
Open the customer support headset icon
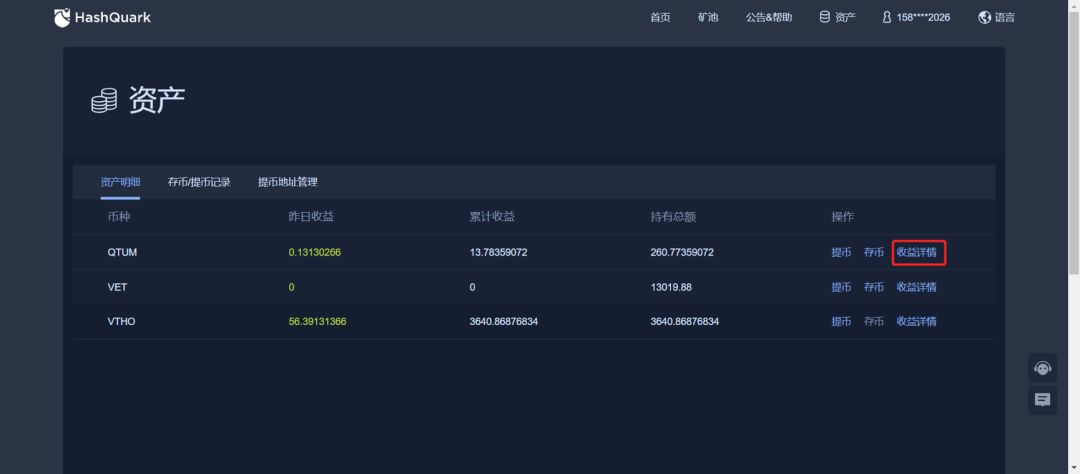(x=1043, y=368)
